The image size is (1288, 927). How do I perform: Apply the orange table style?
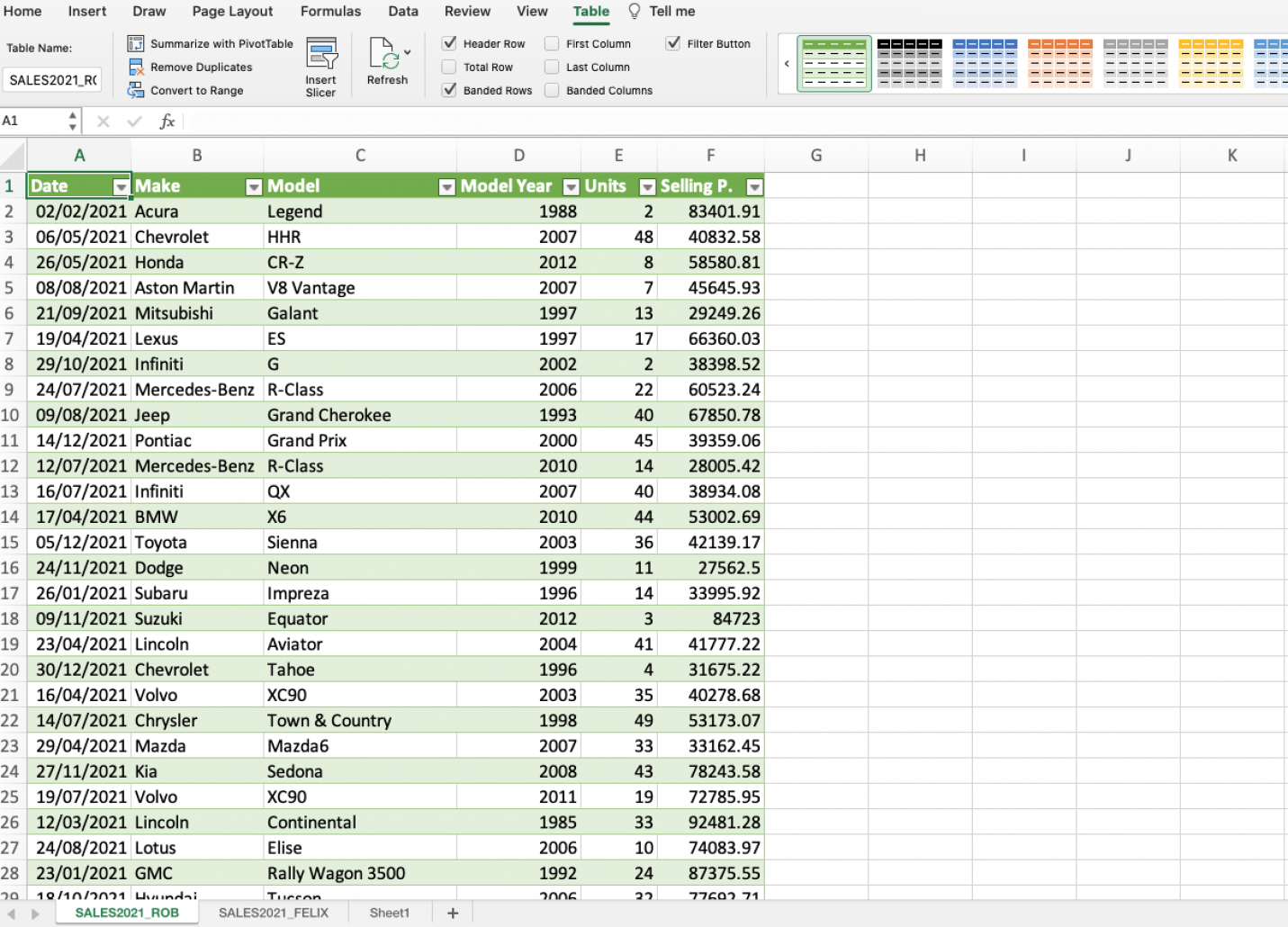point(1059,63)
